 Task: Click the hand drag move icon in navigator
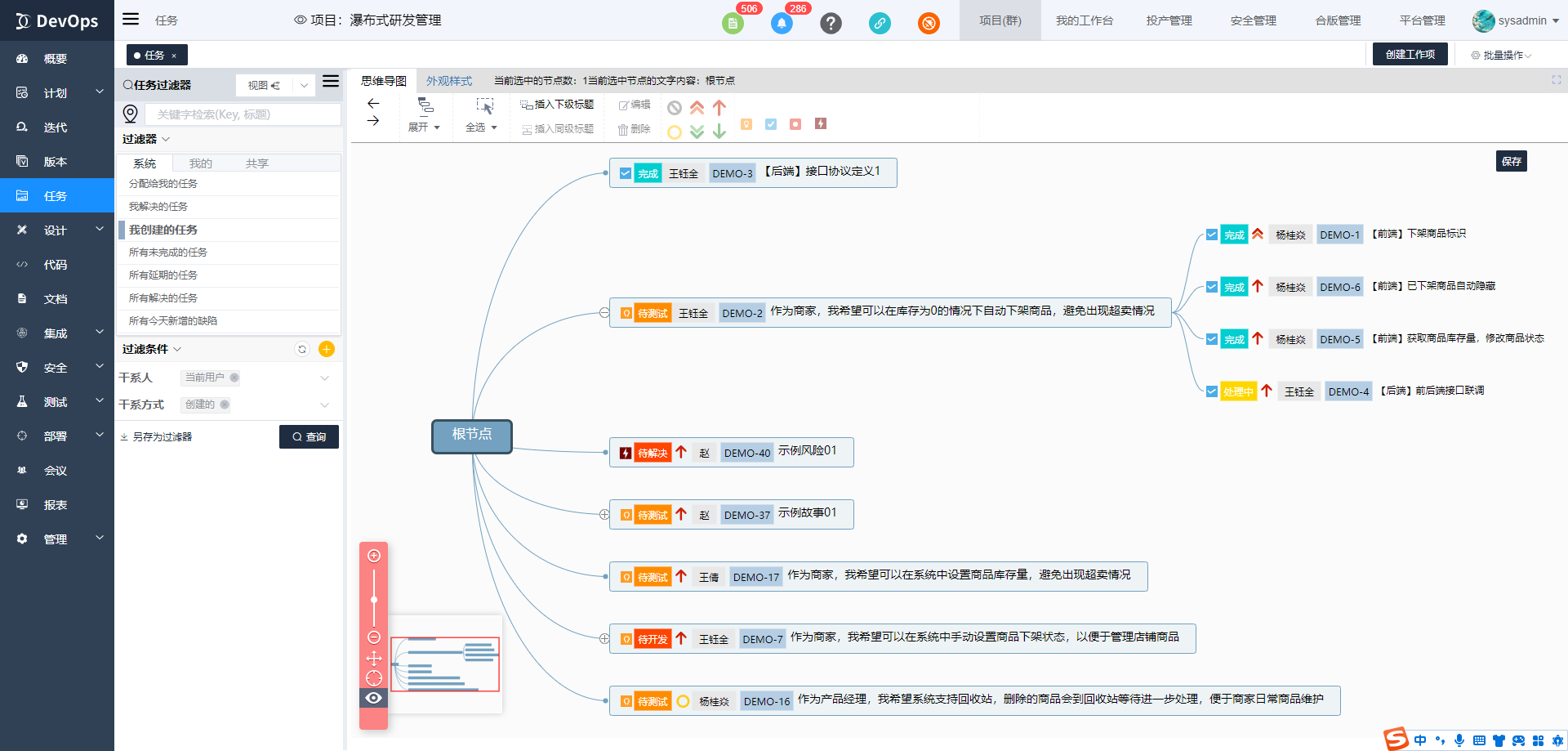click(x=374, y=658)
